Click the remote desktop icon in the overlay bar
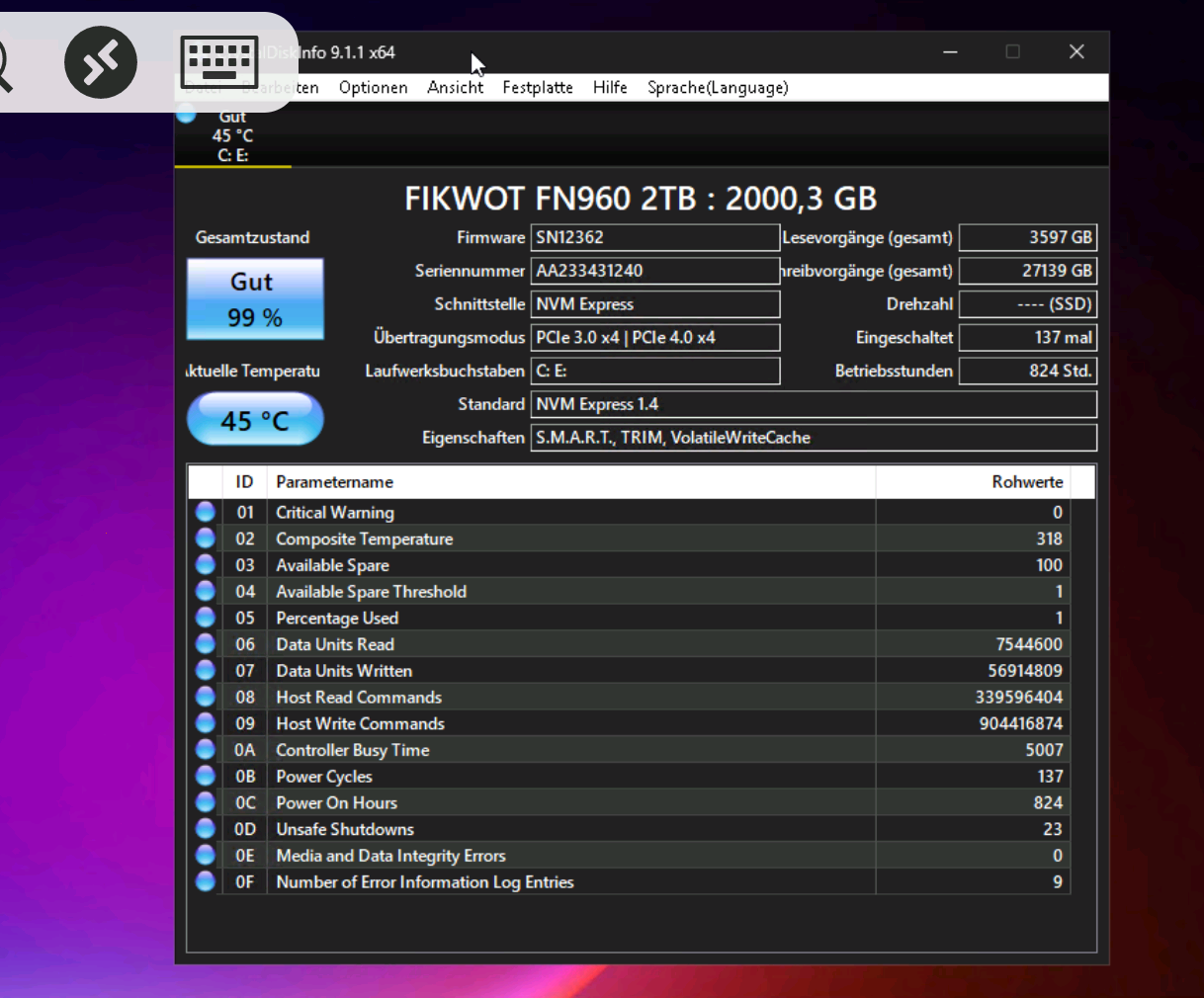This screenshot has width=1204, height=998. 100,61
